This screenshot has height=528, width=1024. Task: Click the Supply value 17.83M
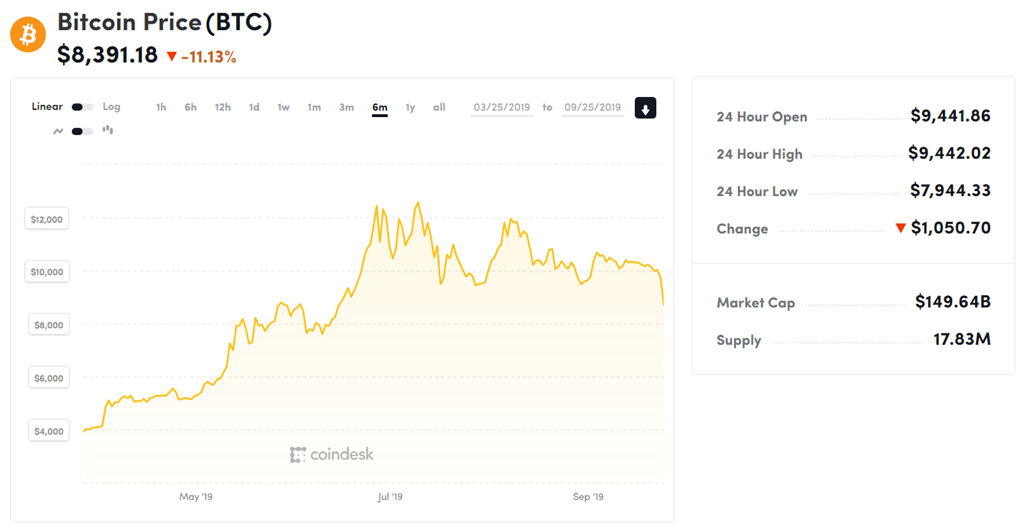click(962, 339)
